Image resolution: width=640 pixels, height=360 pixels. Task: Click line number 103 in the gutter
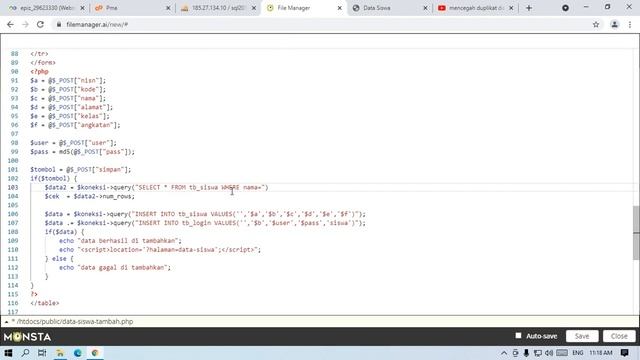coord(13,187)
